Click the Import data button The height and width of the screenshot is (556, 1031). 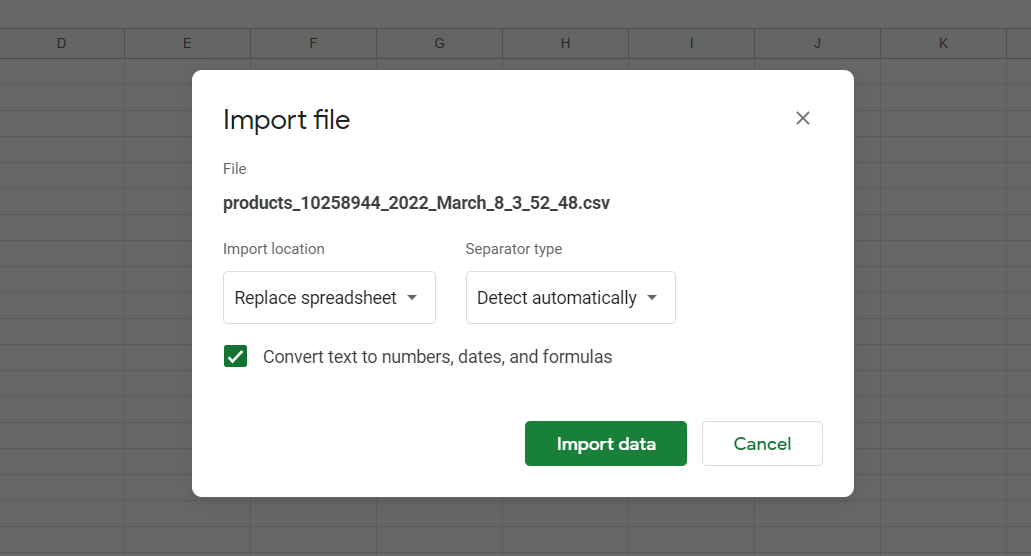tap(606, 444)
